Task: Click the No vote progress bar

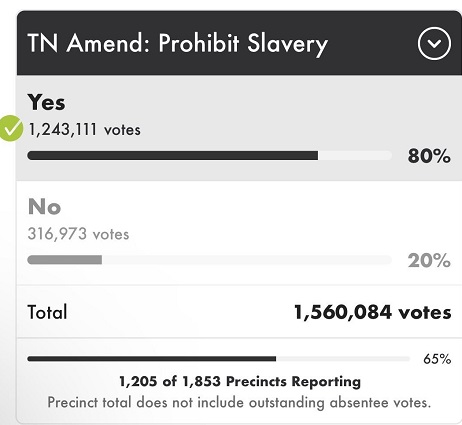Action: [x=210, y=260]
